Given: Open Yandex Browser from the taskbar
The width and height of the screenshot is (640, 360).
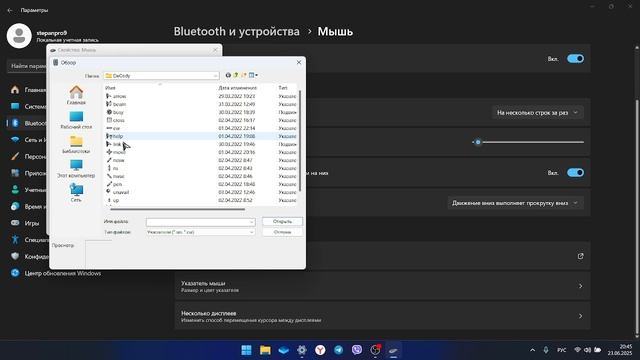Looking at the screenshot, I should tap(320, 350).
